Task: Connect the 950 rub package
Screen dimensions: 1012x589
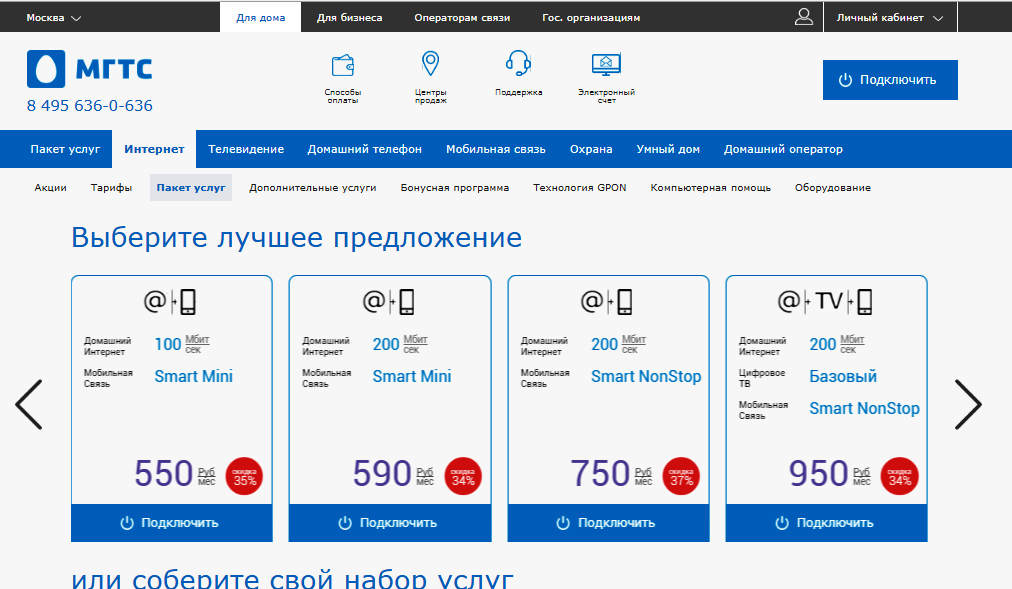Action: tap(826, 523)
